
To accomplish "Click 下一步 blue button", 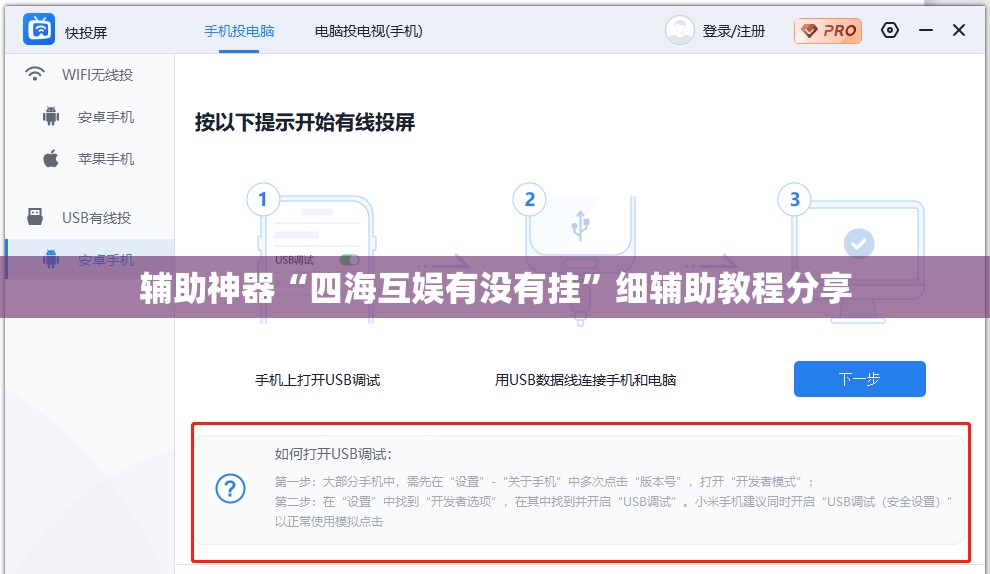I will click(x=859, y=379).
